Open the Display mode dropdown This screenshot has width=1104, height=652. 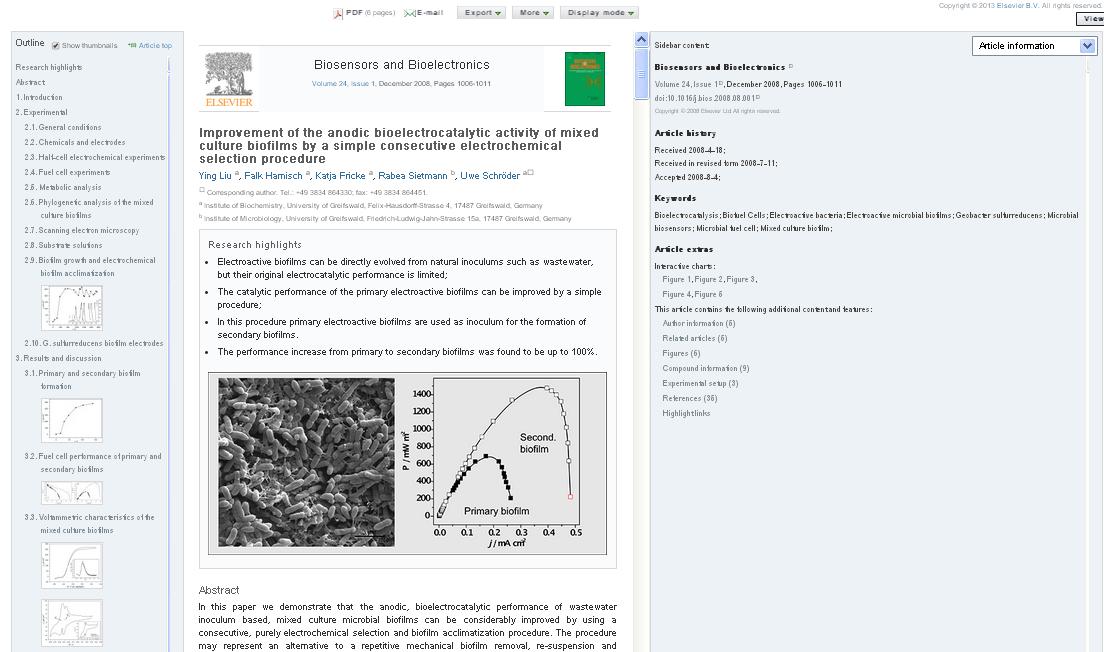pos(600,13)
